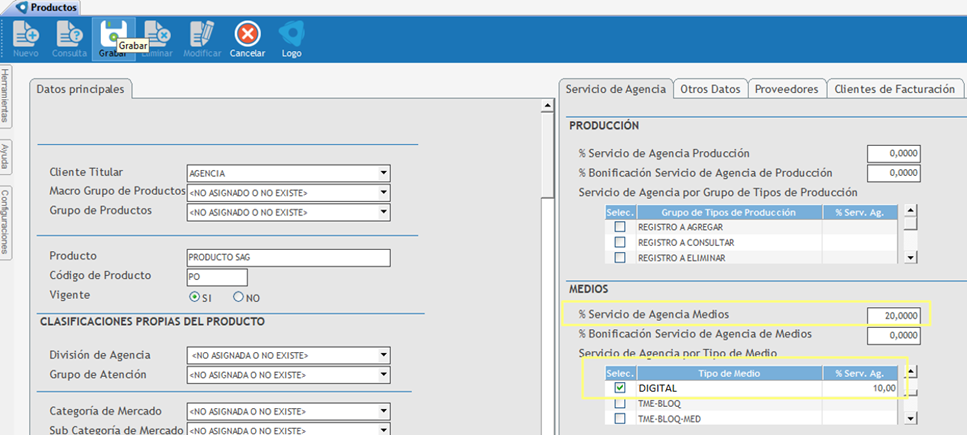The width and height of the screenshot is (967, 435).
Task: Switch to Servicio de Agencia tab
Action: tap(615, 89)
